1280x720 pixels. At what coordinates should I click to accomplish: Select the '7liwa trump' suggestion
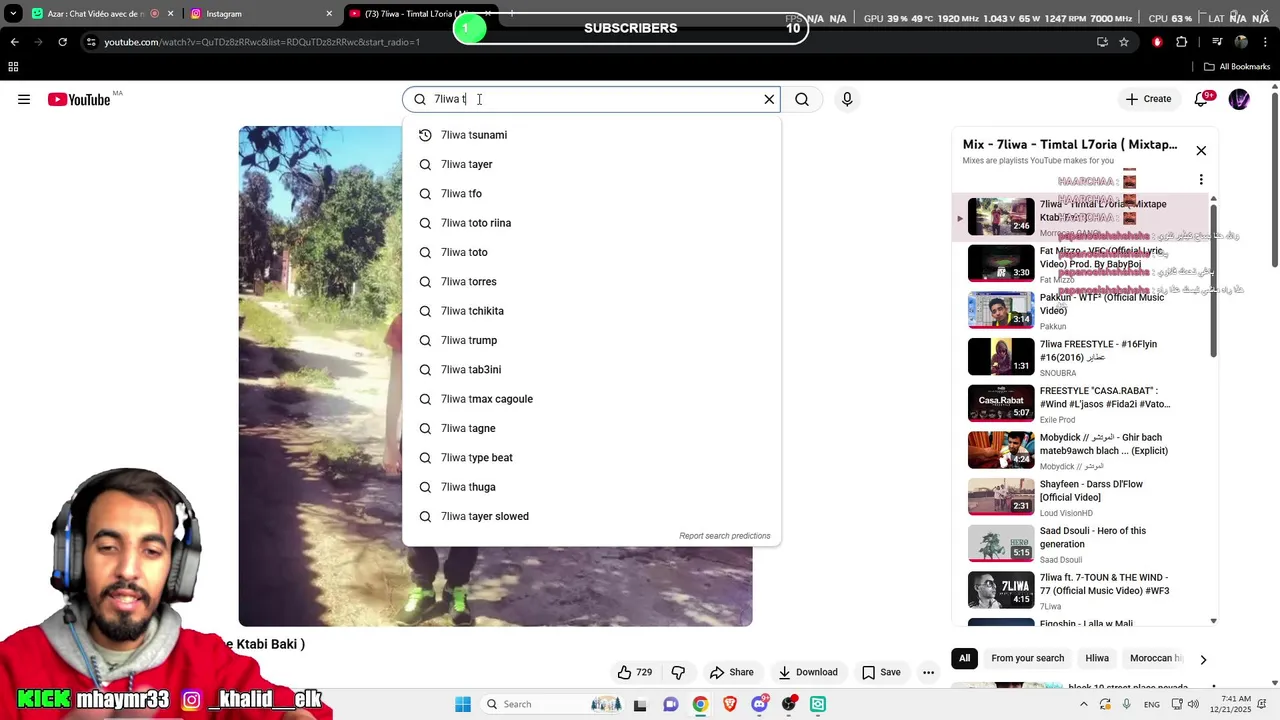click(x=591, y=340)
